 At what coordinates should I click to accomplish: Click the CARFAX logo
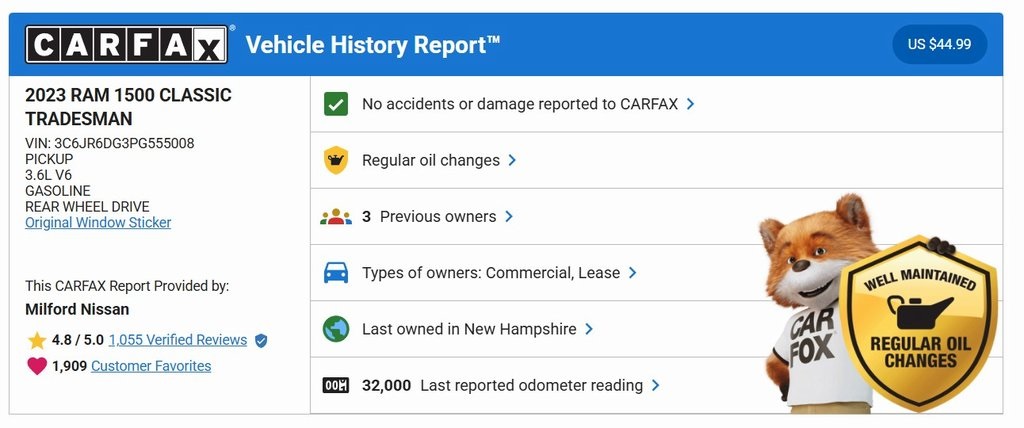point(127,45)
